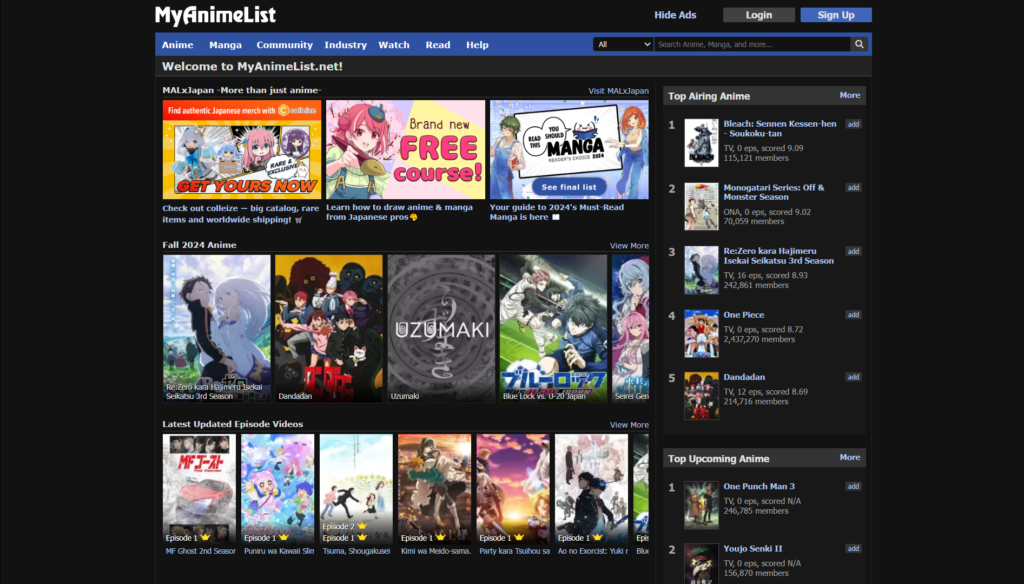
Task: Open Puniru wa Kawaii Slime episode thumbnail
Action: click(278, 489)
